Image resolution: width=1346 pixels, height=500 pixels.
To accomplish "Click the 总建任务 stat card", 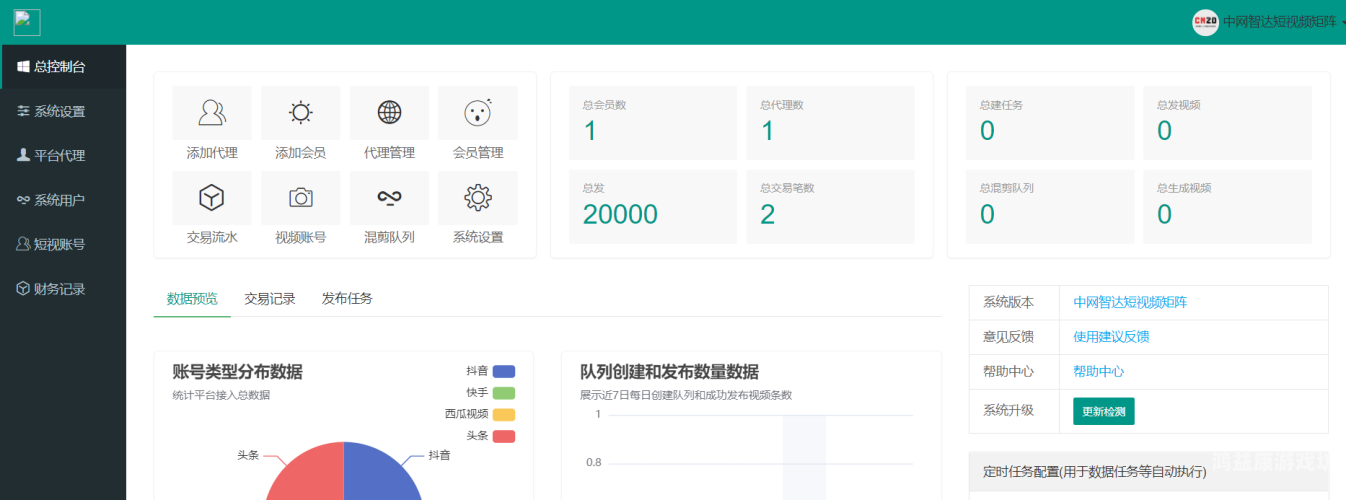I will (x=1050, y=123).
